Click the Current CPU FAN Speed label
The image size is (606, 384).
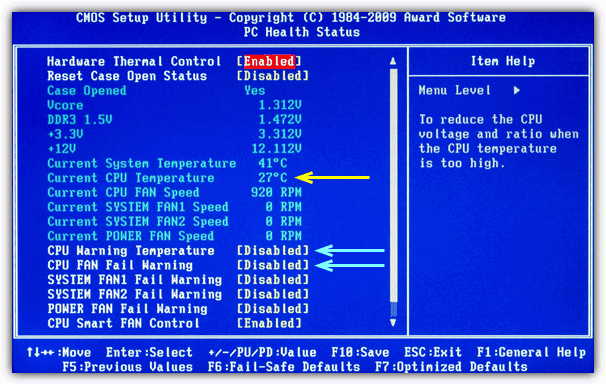(123, 192)
